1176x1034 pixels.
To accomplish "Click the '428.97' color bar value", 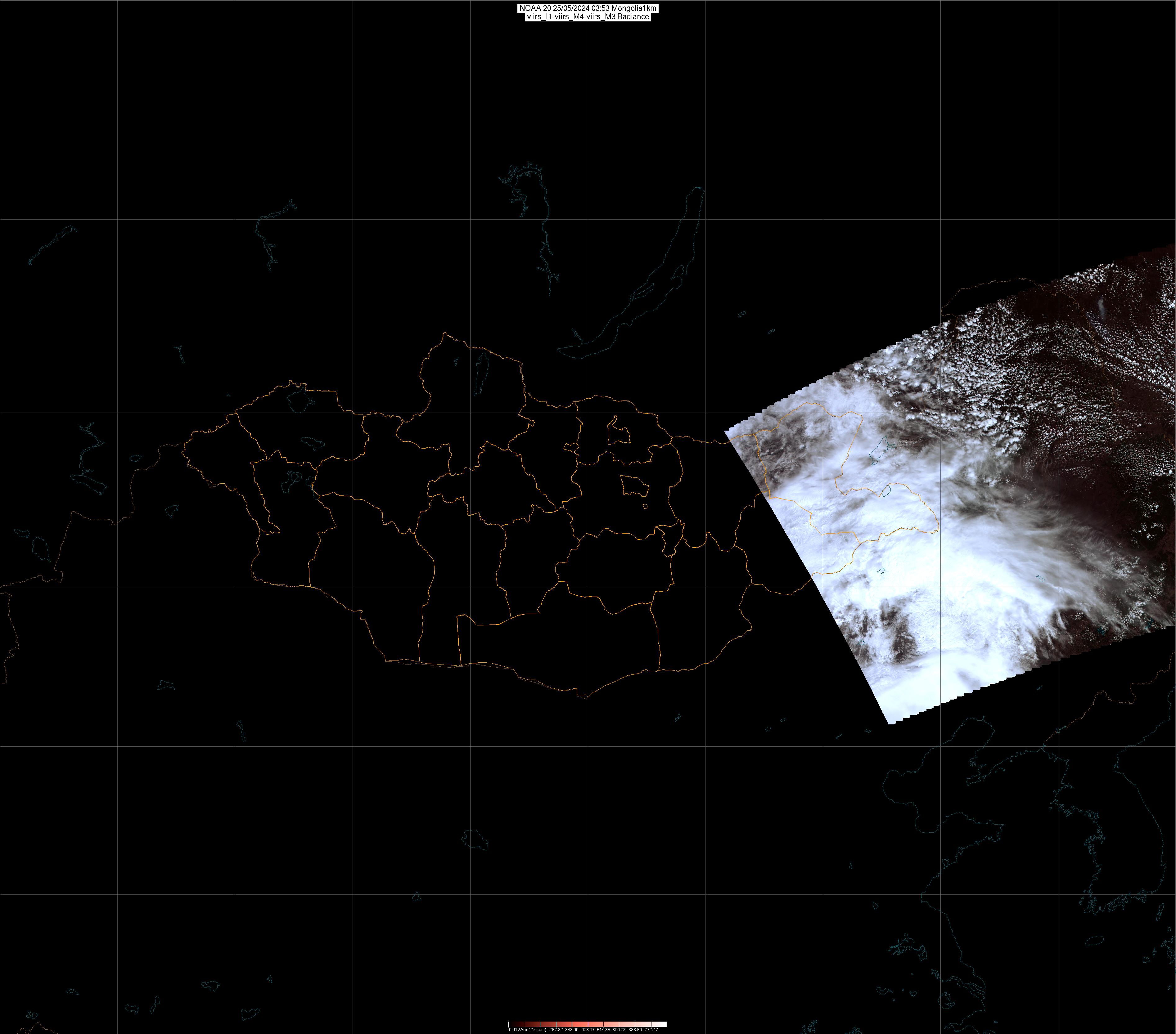I will click(x=588, y=1030).
